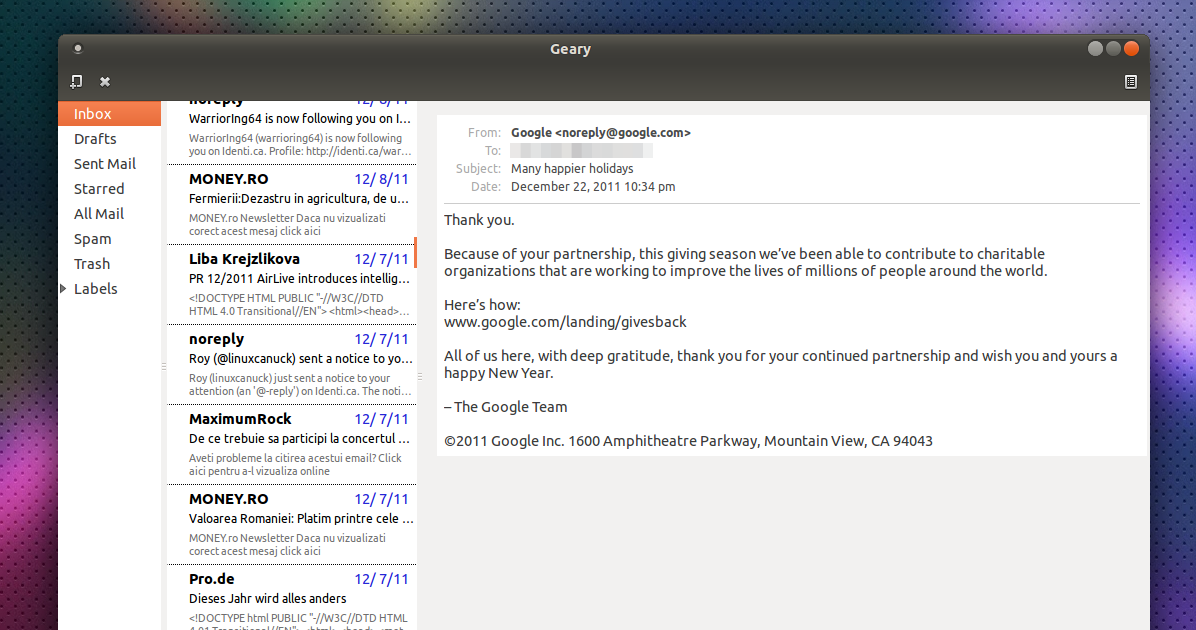Expand the Labels section
Screen dimensions: 1196x630
coord(64,288)
